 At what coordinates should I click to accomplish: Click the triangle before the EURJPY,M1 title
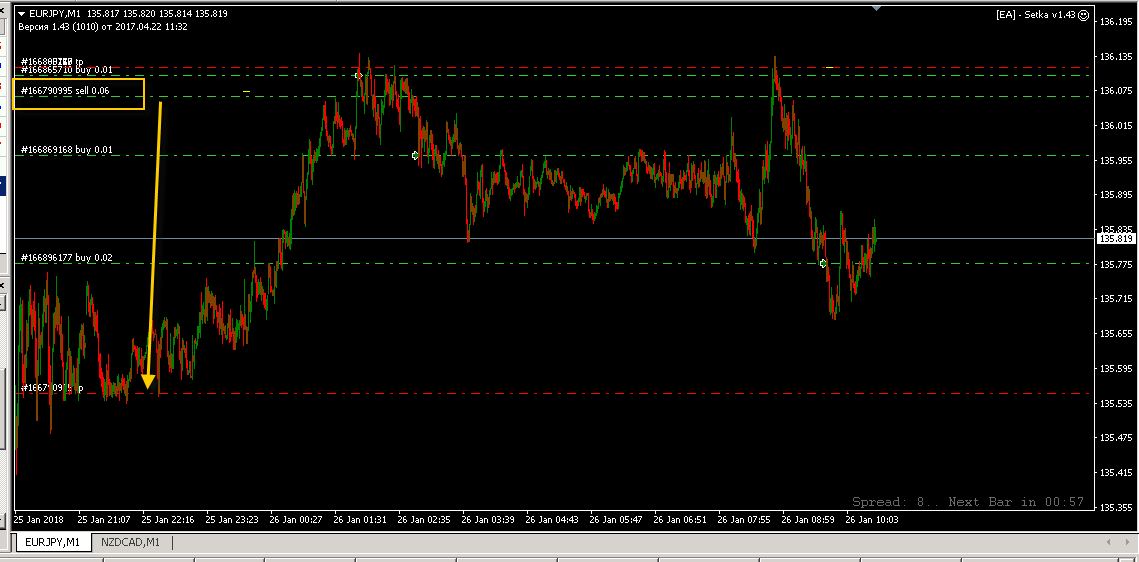coord(22,14)
